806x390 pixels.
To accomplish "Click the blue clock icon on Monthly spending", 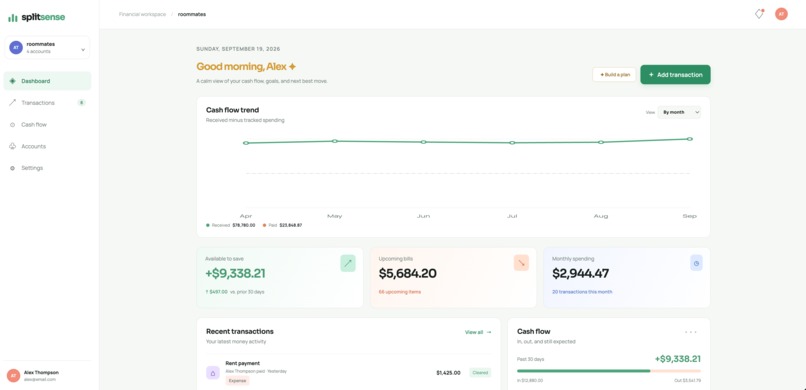I will pos(696,263).
